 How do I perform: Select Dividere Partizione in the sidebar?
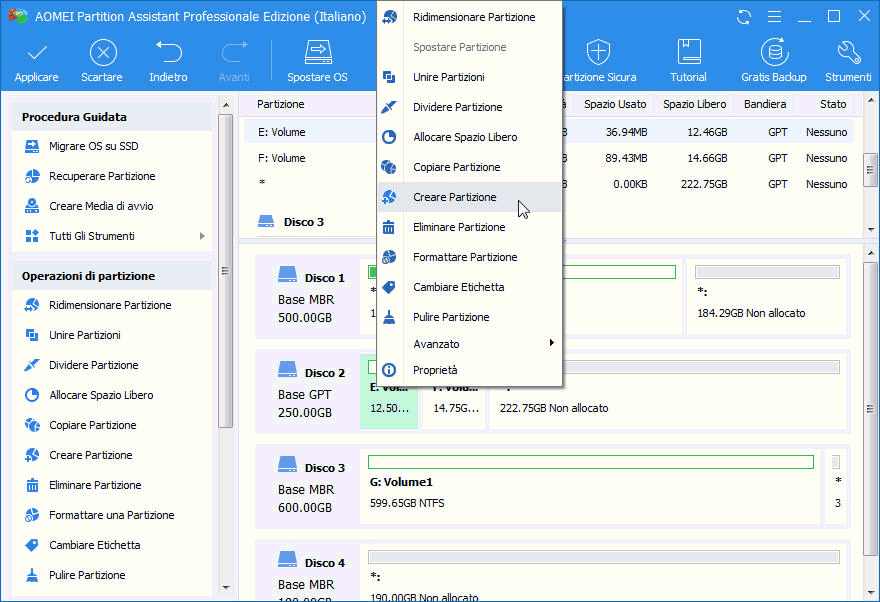tap(81, 365)
